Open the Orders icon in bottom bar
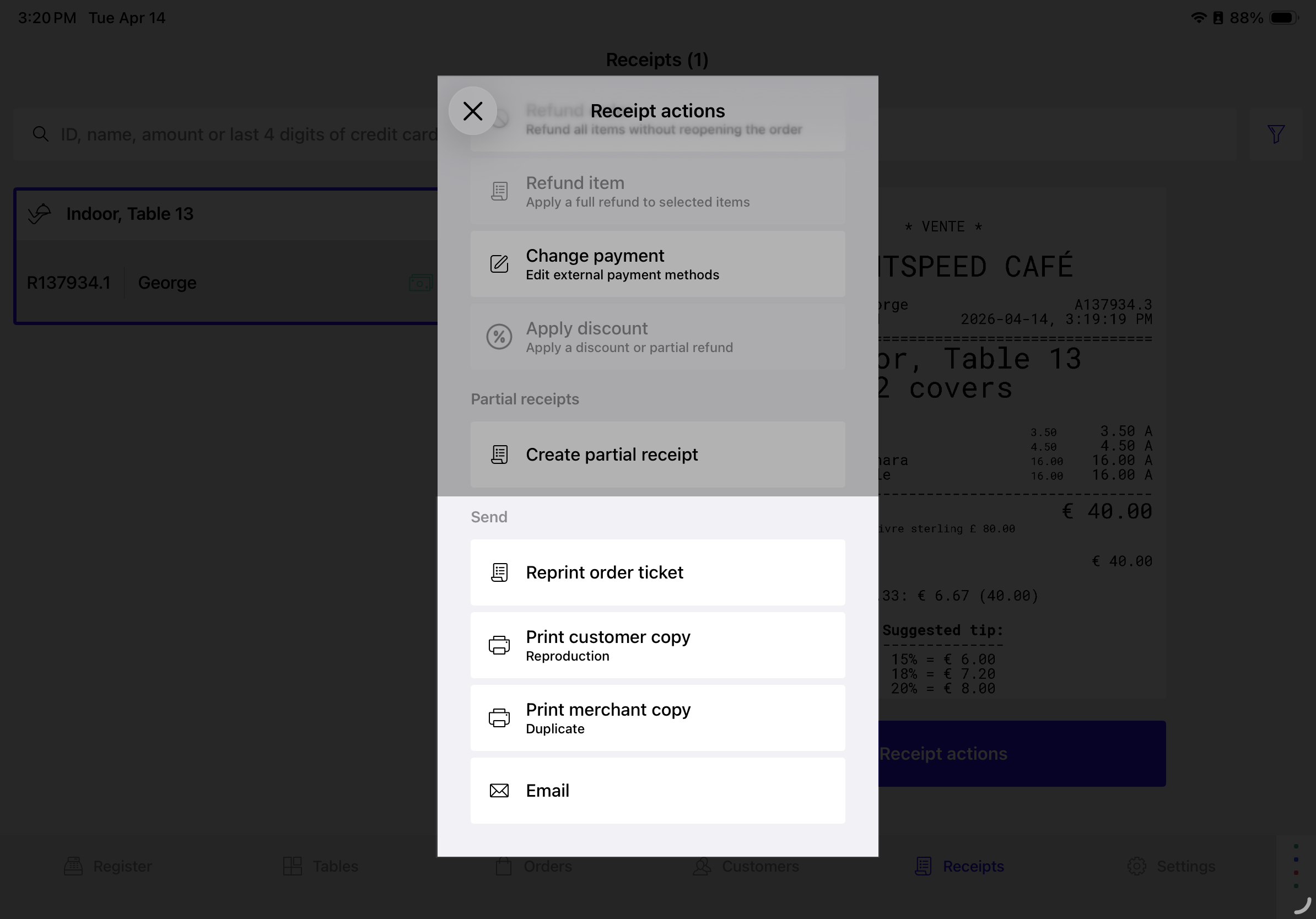Viewport: 1316px width, 919px height. point(504,866)
